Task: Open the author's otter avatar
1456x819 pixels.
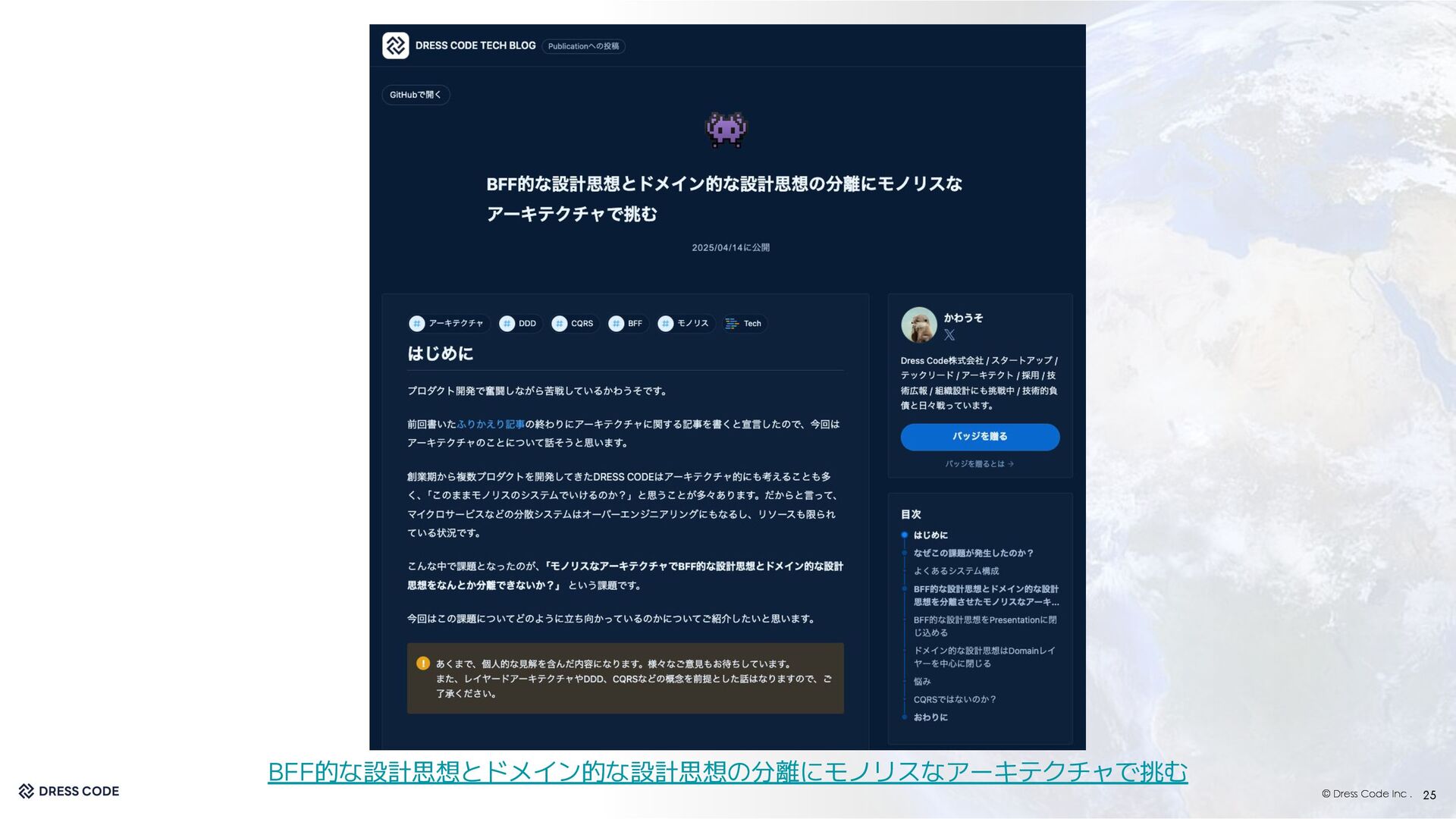Action: click(x=918, y=325)
